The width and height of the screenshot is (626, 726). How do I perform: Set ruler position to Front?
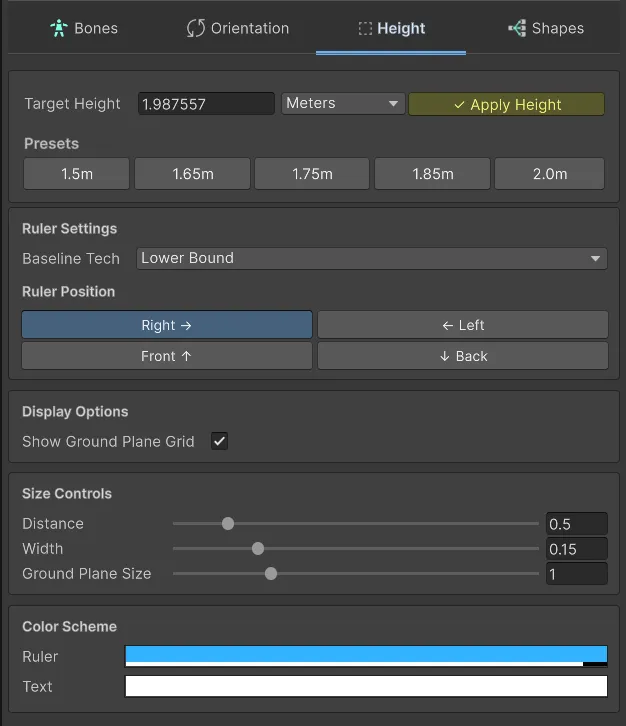pos(167,356)
